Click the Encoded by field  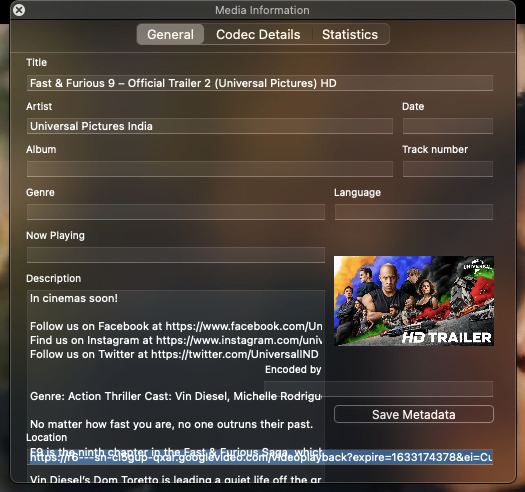coord(378,389)
